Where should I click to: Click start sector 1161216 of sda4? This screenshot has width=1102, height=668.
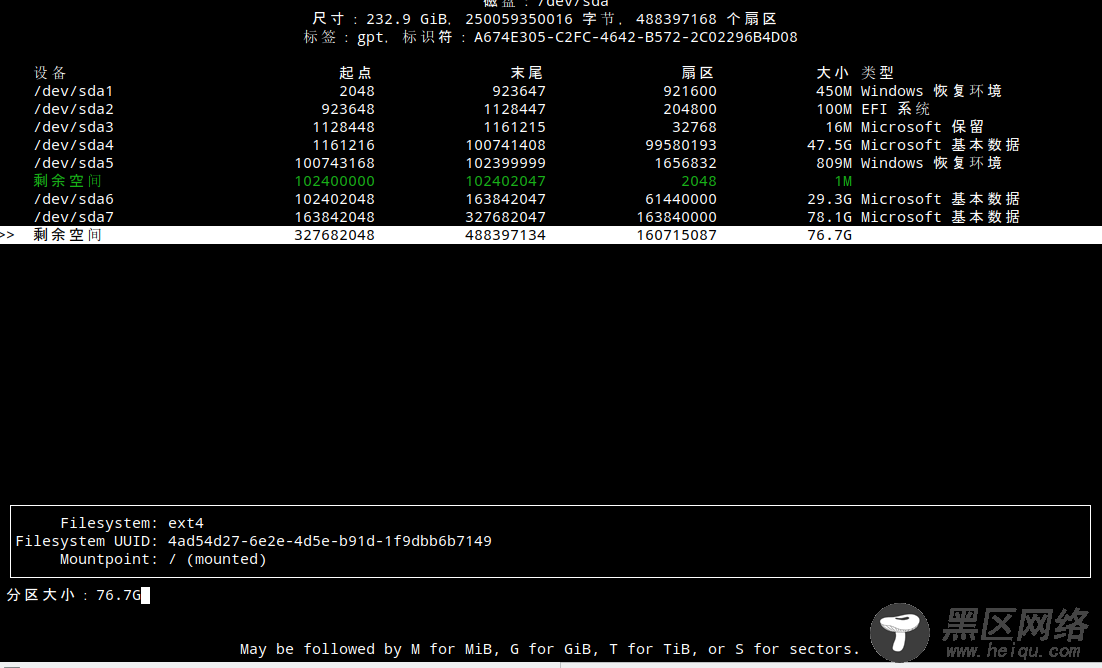pyautogui.click(x=344, y=145)
